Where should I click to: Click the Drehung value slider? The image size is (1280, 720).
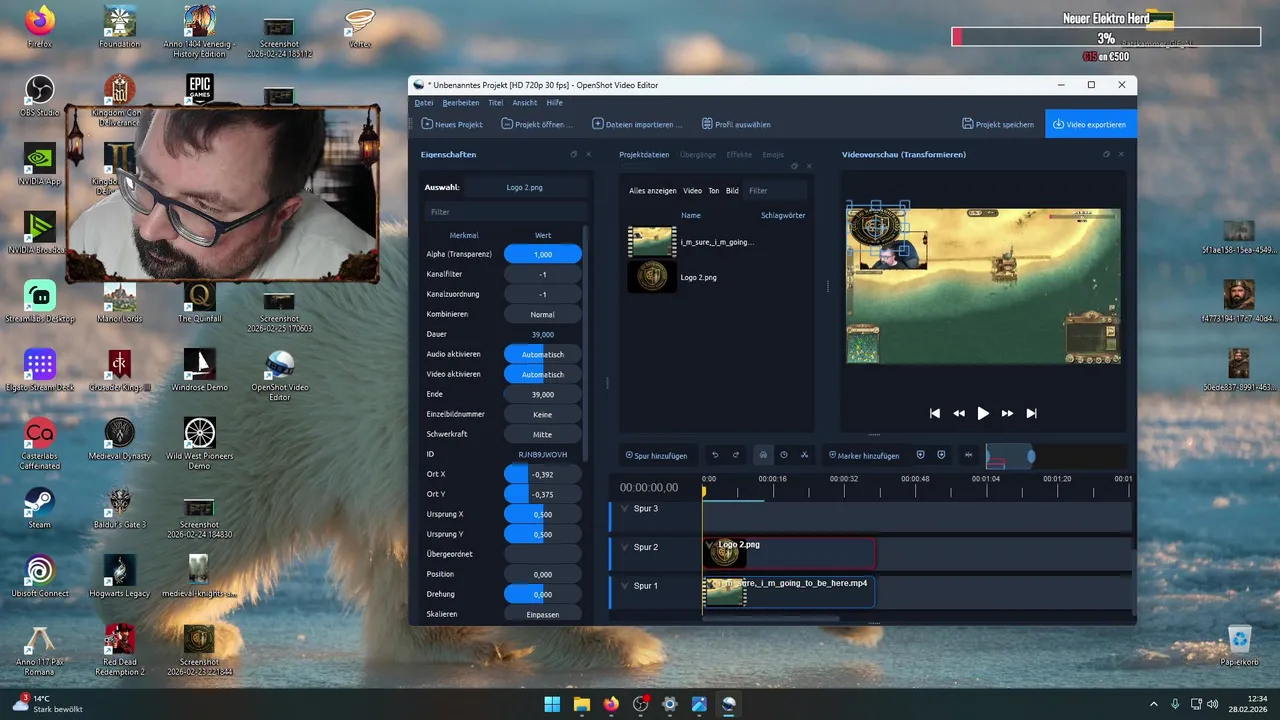(x=543, y=594)
